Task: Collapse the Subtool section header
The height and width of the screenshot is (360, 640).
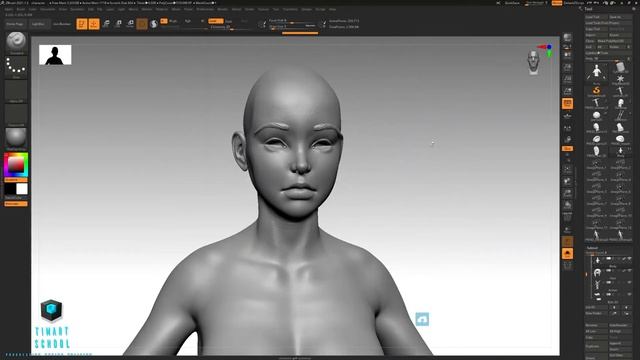Action: [x=592, y=248]
